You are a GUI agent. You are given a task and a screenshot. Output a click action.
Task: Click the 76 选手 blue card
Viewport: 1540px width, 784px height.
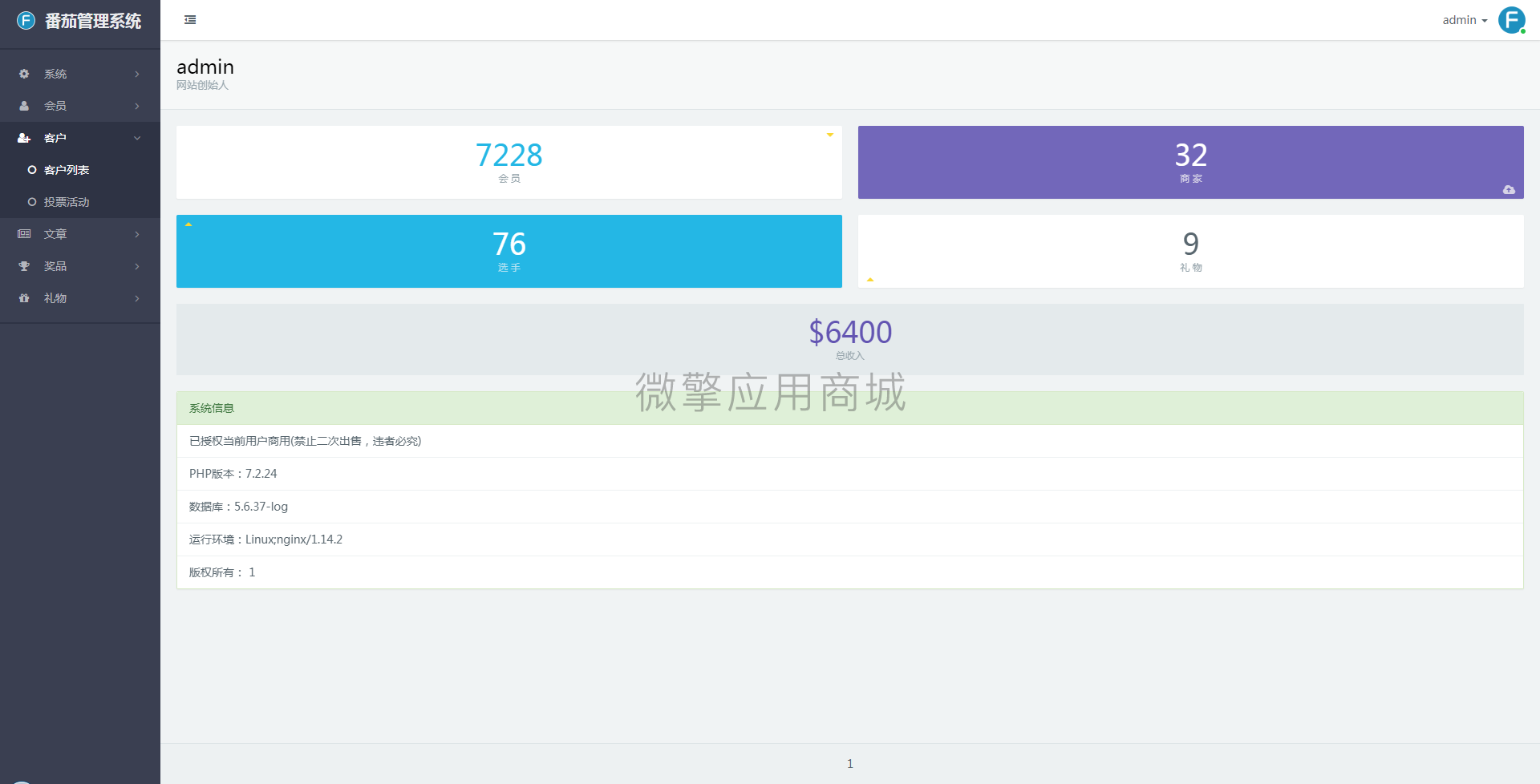[509, 251]
